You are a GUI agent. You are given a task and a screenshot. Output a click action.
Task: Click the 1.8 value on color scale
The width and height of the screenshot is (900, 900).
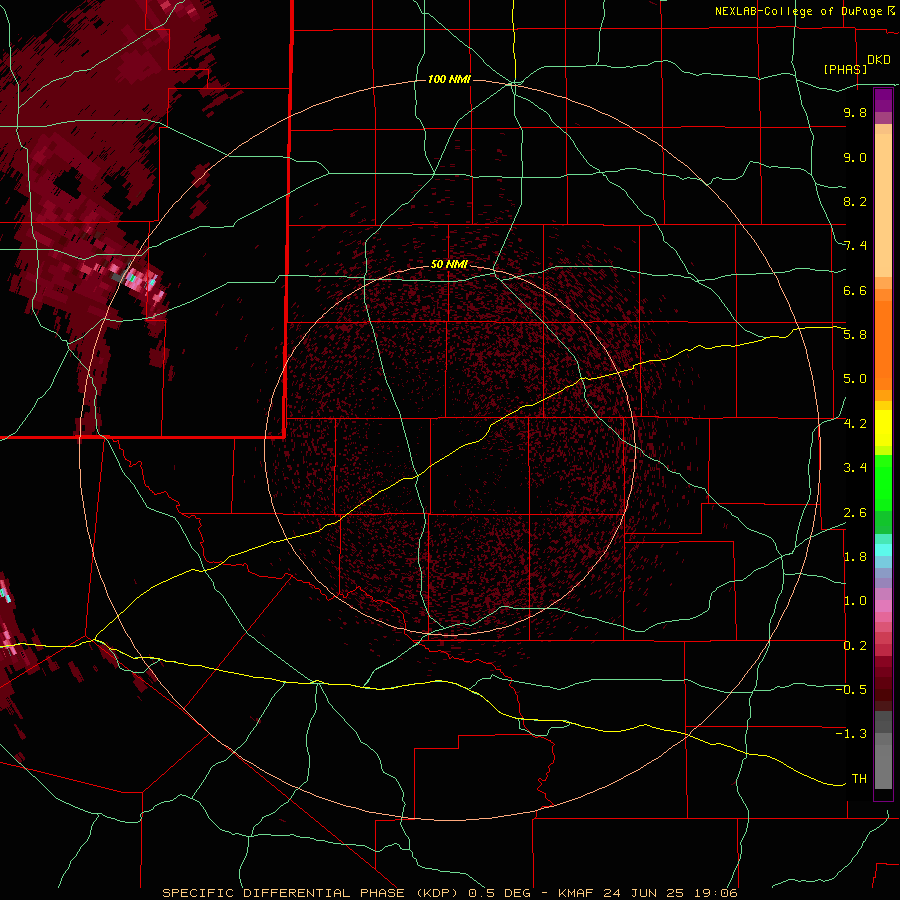pyautogui.click(x=855, y=557)
